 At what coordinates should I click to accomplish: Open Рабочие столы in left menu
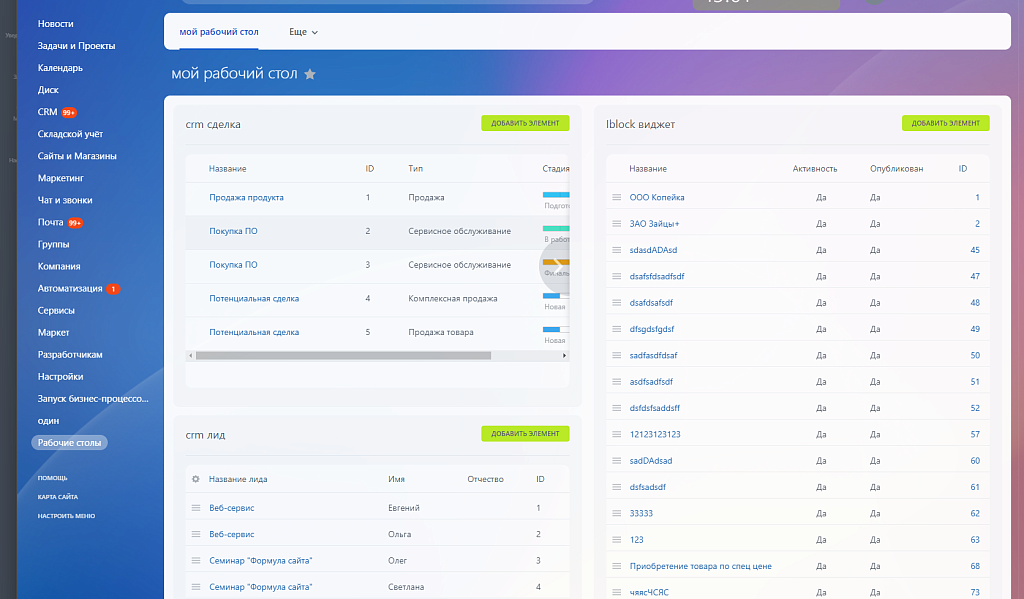[x=69, y=443]
